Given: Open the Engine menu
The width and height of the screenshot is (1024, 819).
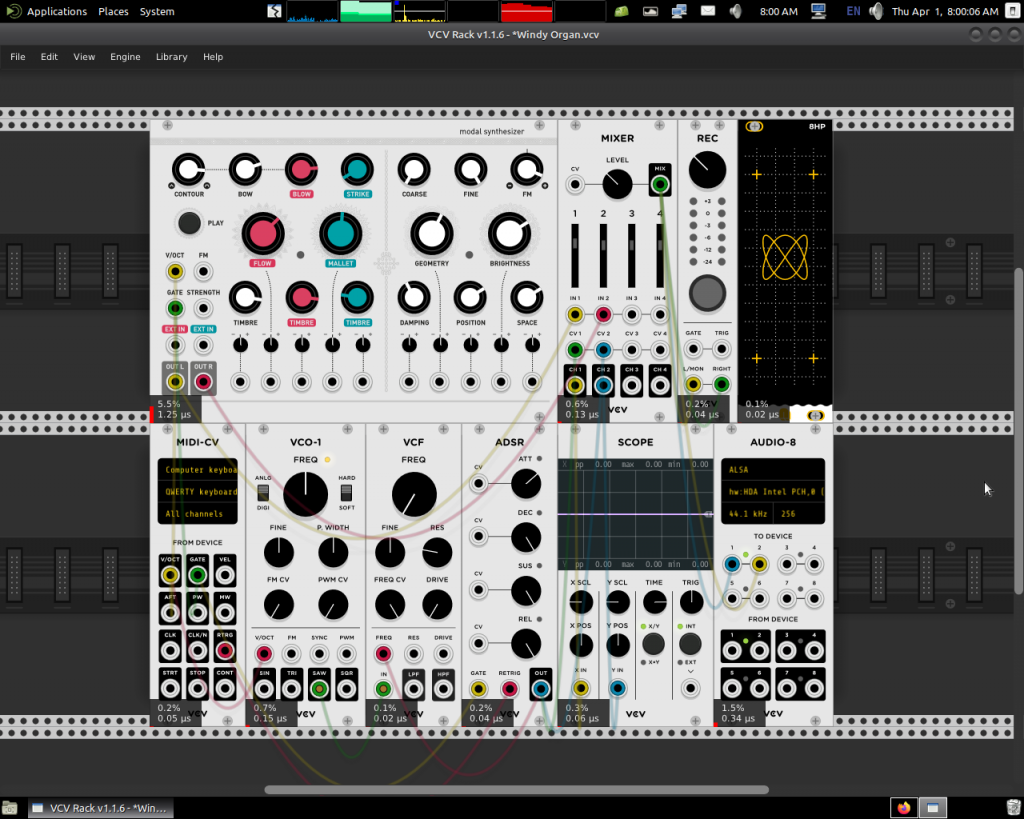Looking at the screenshot, I should 125,57.
